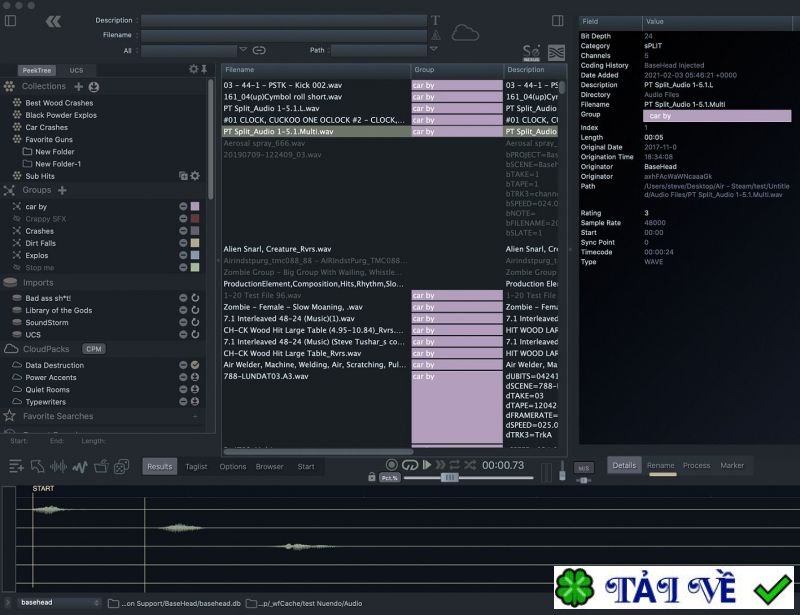Toggle the M/S button
The width and height of the screenshot is (800, 615).
pos(584,467)
